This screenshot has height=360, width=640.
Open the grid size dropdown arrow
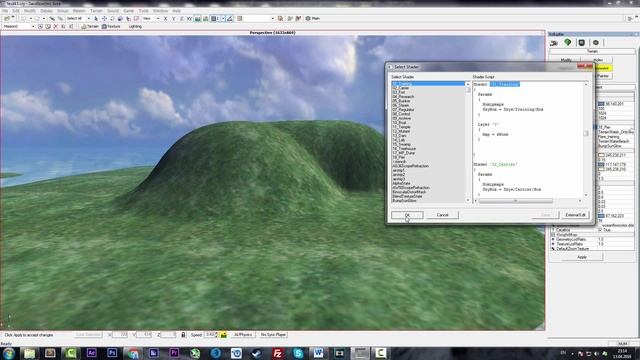(x=223, y=18)
